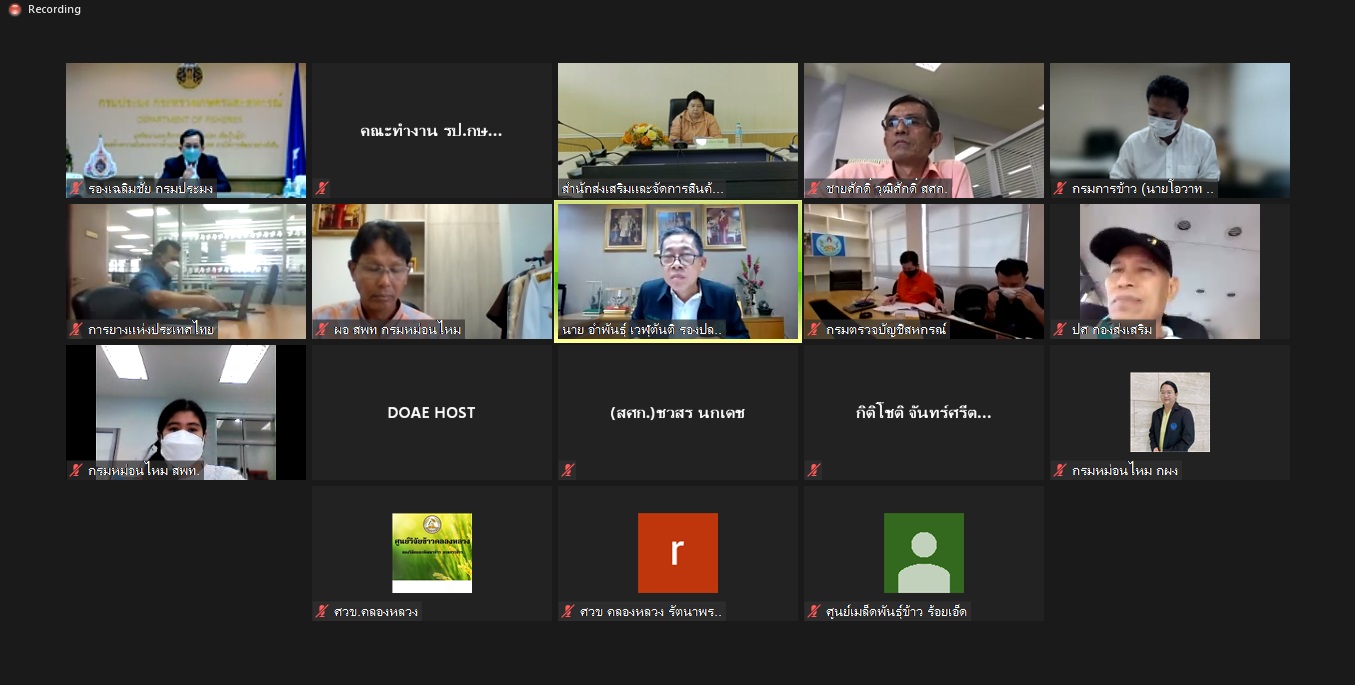This screenshot has height=685, width=1355.
Task: Click muted mic icon on การยางแห่งประเทศไทย tile
Action: point(76,329)
